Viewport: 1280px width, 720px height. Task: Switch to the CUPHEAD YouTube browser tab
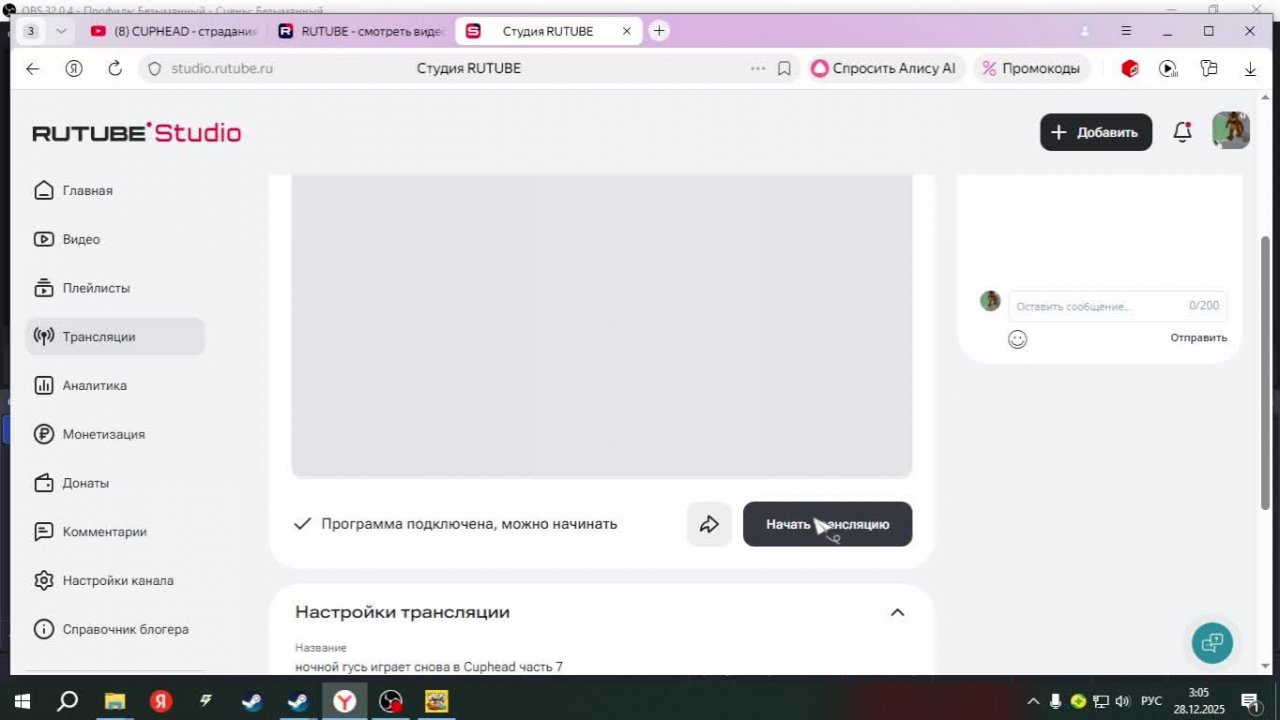pyautogui.click(x=173, y=31)
